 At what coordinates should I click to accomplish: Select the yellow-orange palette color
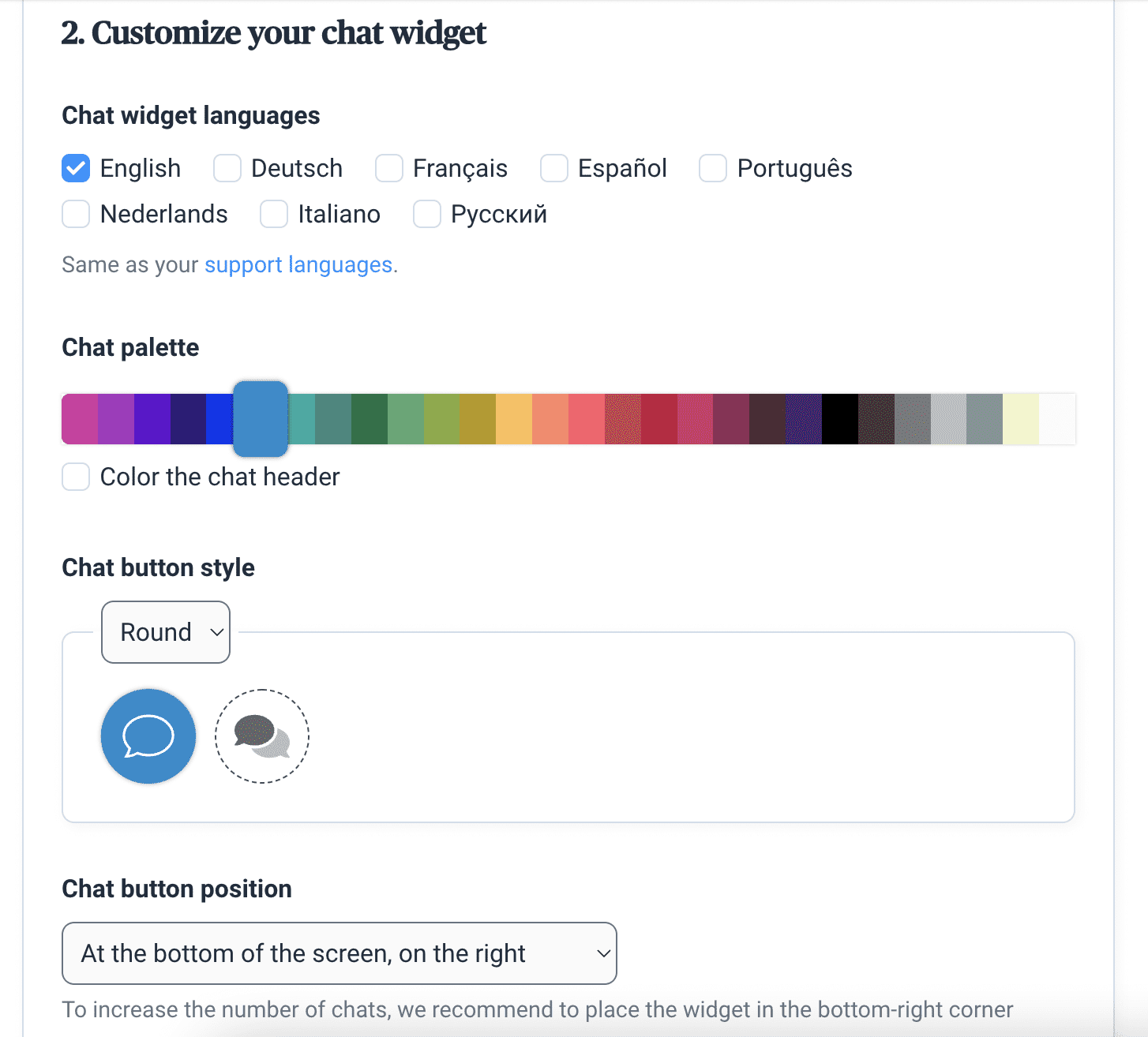[x=514, y=419]
